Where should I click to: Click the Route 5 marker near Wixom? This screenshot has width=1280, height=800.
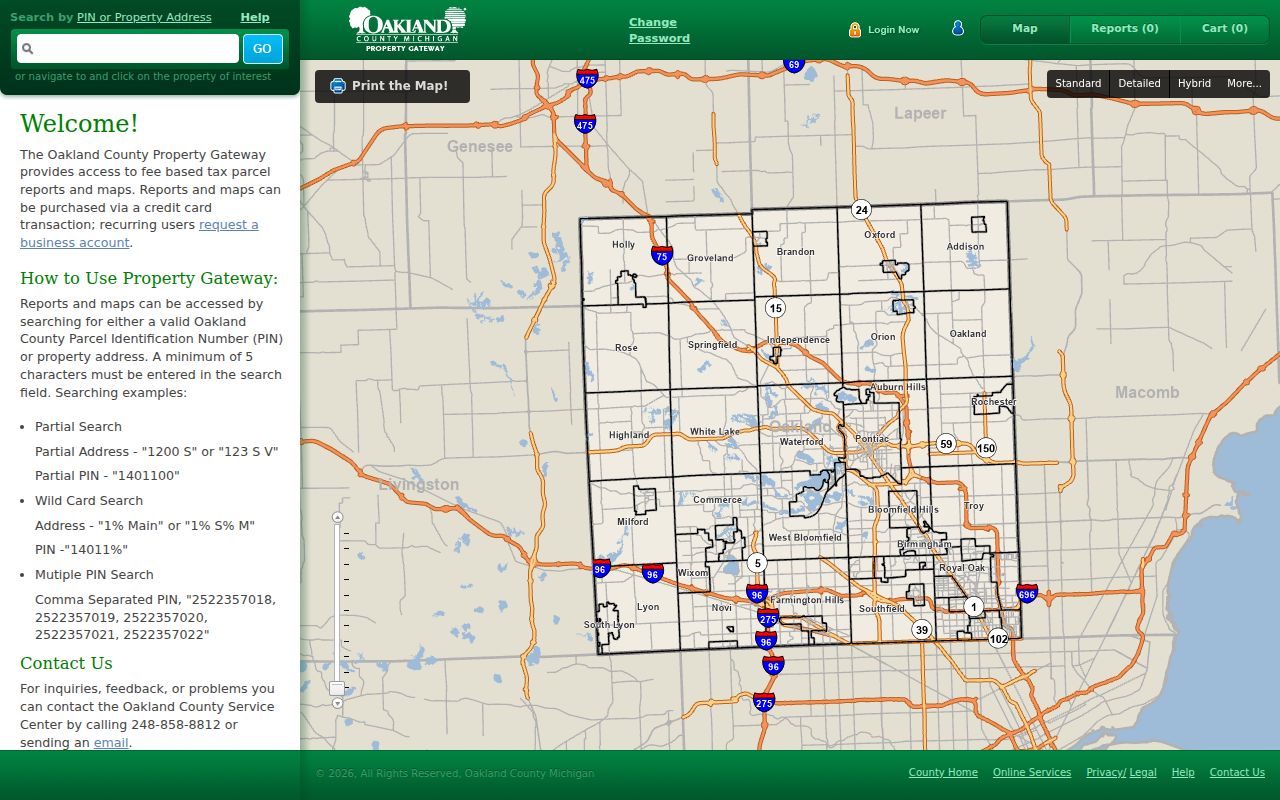click(x=757, y=563)
